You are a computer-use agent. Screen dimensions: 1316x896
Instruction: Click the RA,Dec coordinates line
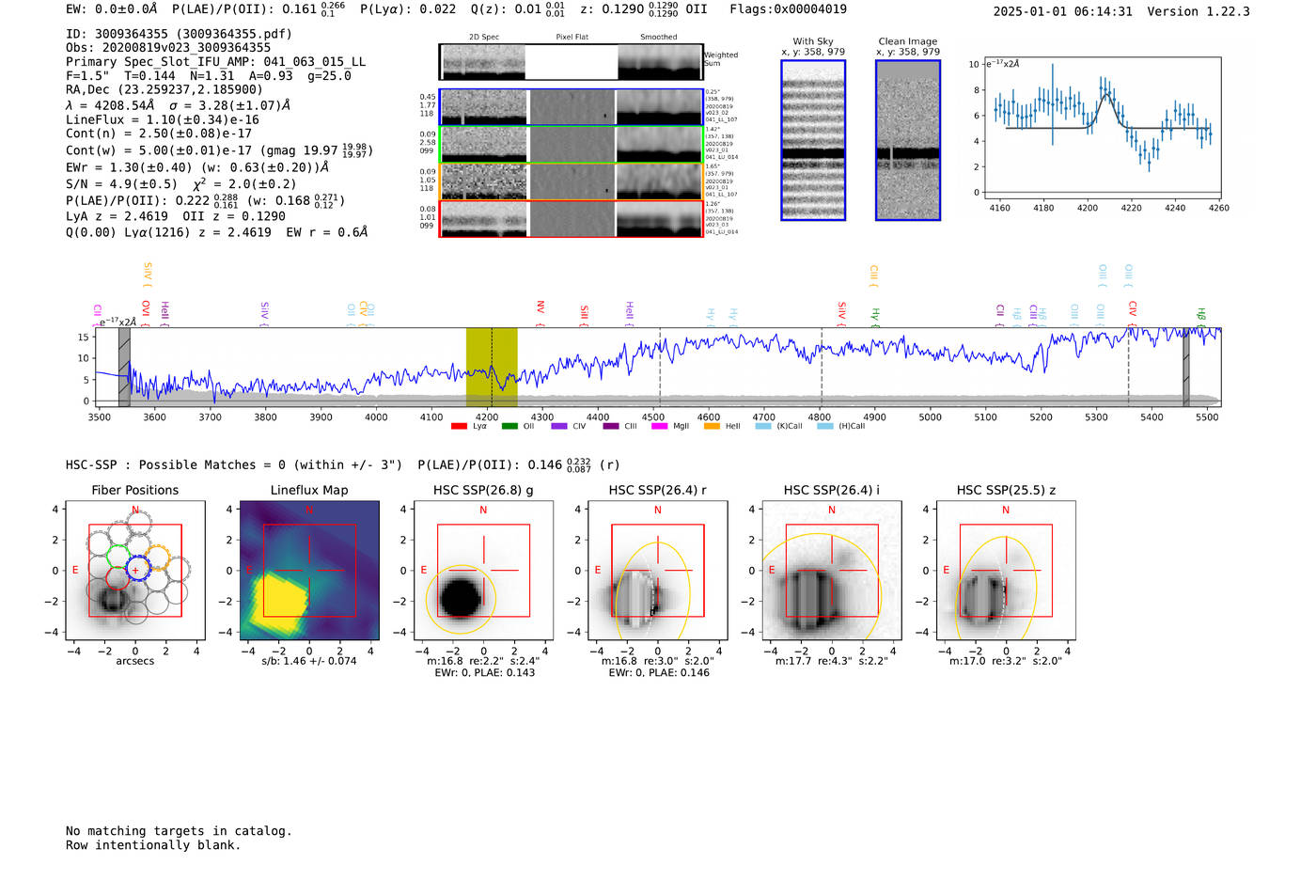point(164,90)
